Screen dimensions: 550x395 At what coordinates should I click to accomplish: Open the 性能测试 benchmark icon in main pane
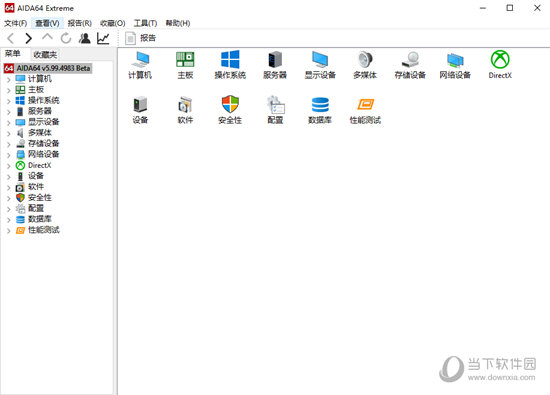pos(365,110)
